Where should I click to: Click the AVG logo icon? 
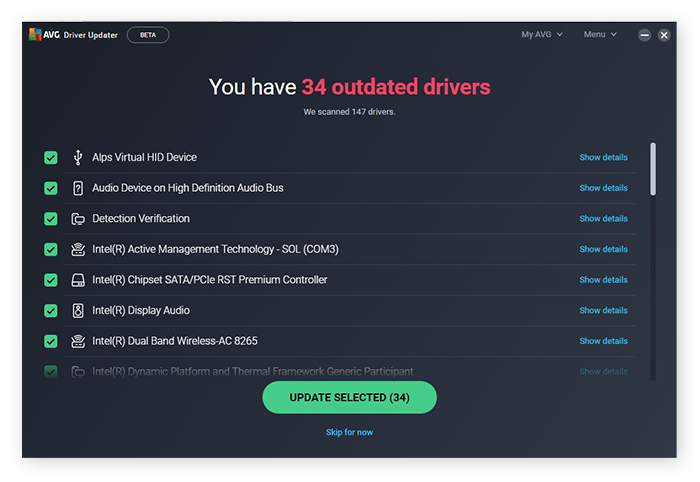point(36,34)
